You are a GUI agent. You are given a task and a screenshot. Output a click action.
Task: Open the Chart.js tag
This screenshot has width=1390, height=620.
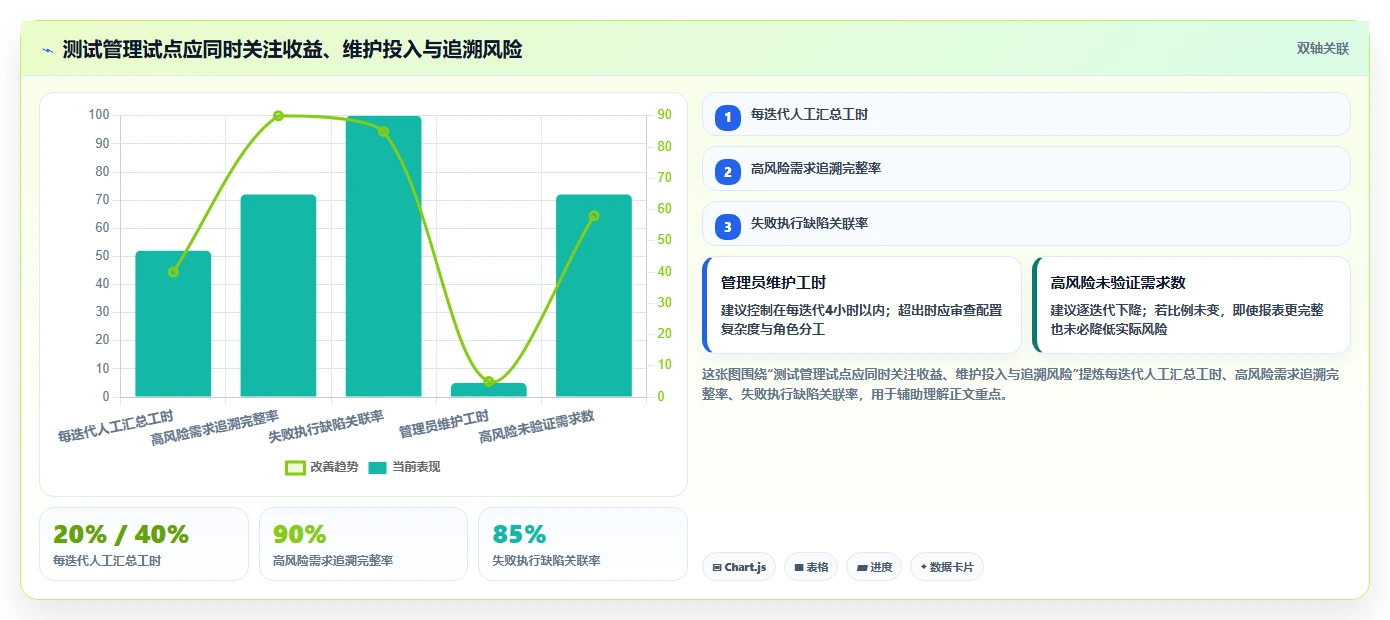click(x=739, y=567)
